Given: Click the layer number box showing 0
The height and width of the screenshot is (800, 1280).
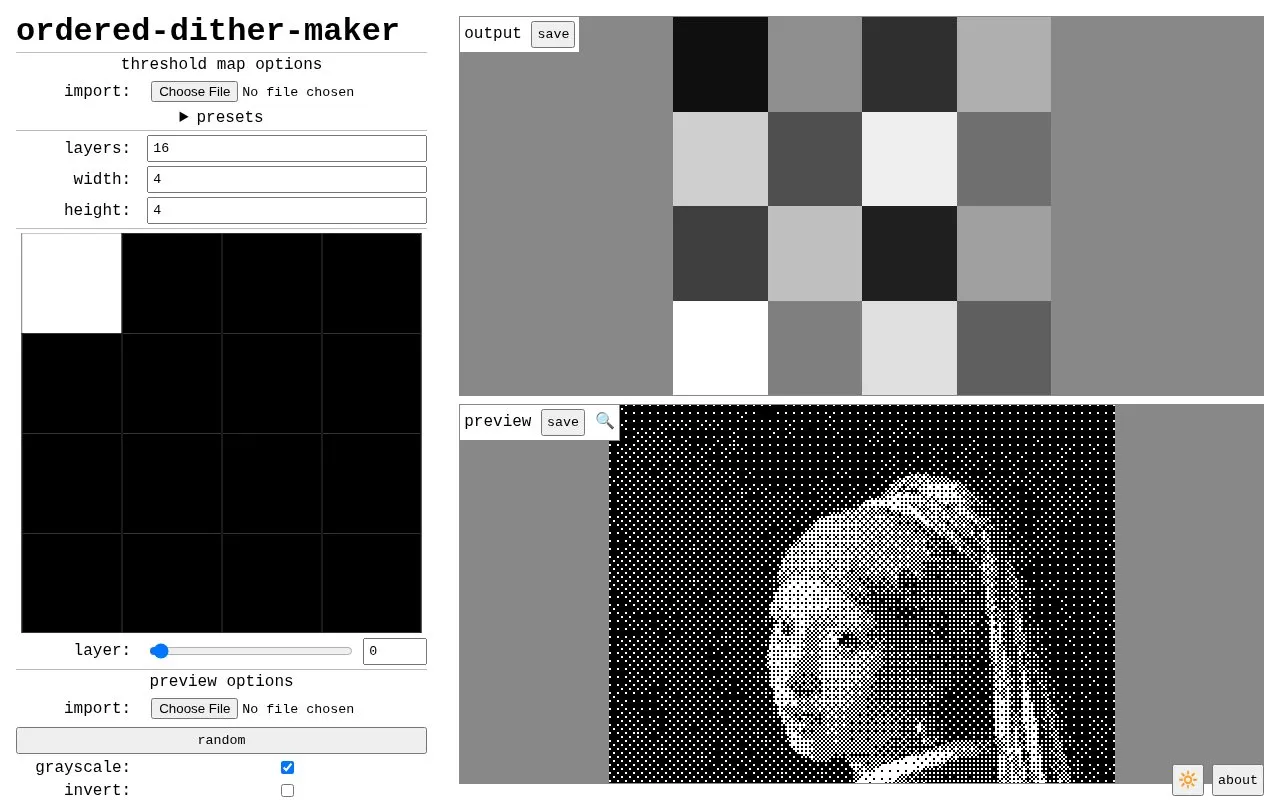Looking at the screenshot, I should tap(395, 651).
